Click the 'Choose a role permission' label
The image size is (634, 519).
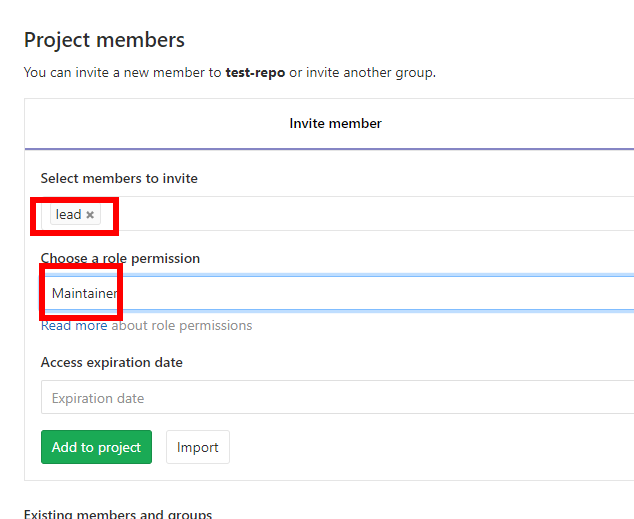[x=120, y=258]
